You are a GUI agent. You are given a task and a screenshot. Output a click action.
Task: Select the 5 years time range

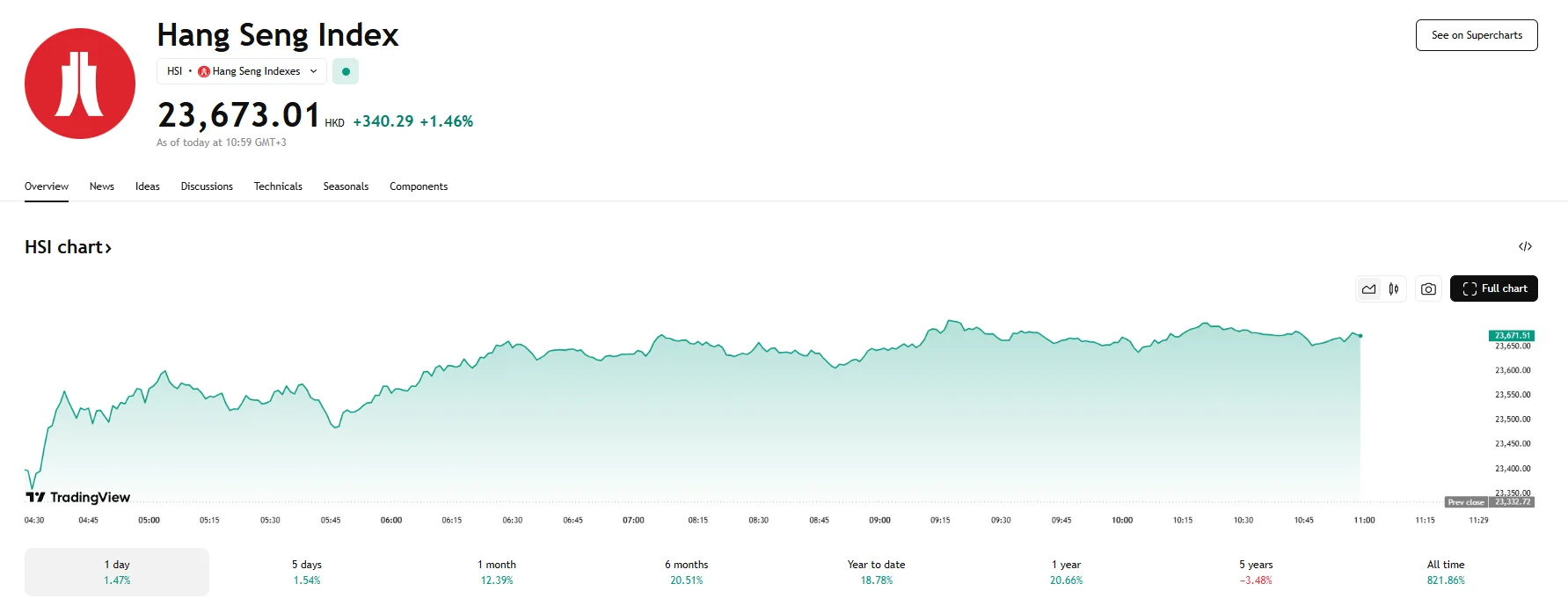click(x=1256, y=572)
